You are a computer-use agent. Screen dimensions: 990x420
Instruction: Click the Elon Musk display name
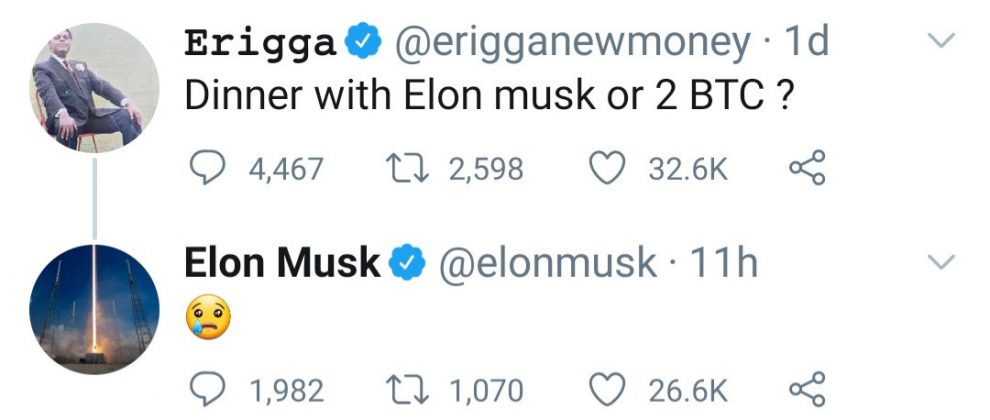283,263
